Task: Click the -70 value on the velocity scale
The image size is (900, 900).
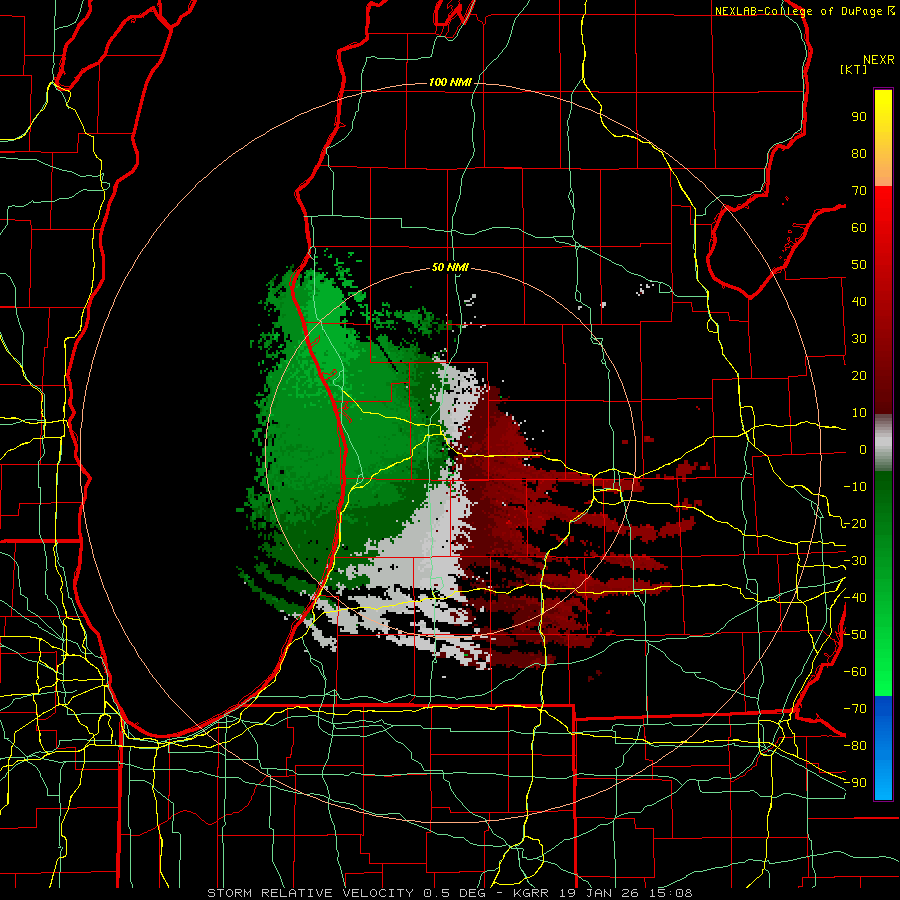Action: point(855,709)
